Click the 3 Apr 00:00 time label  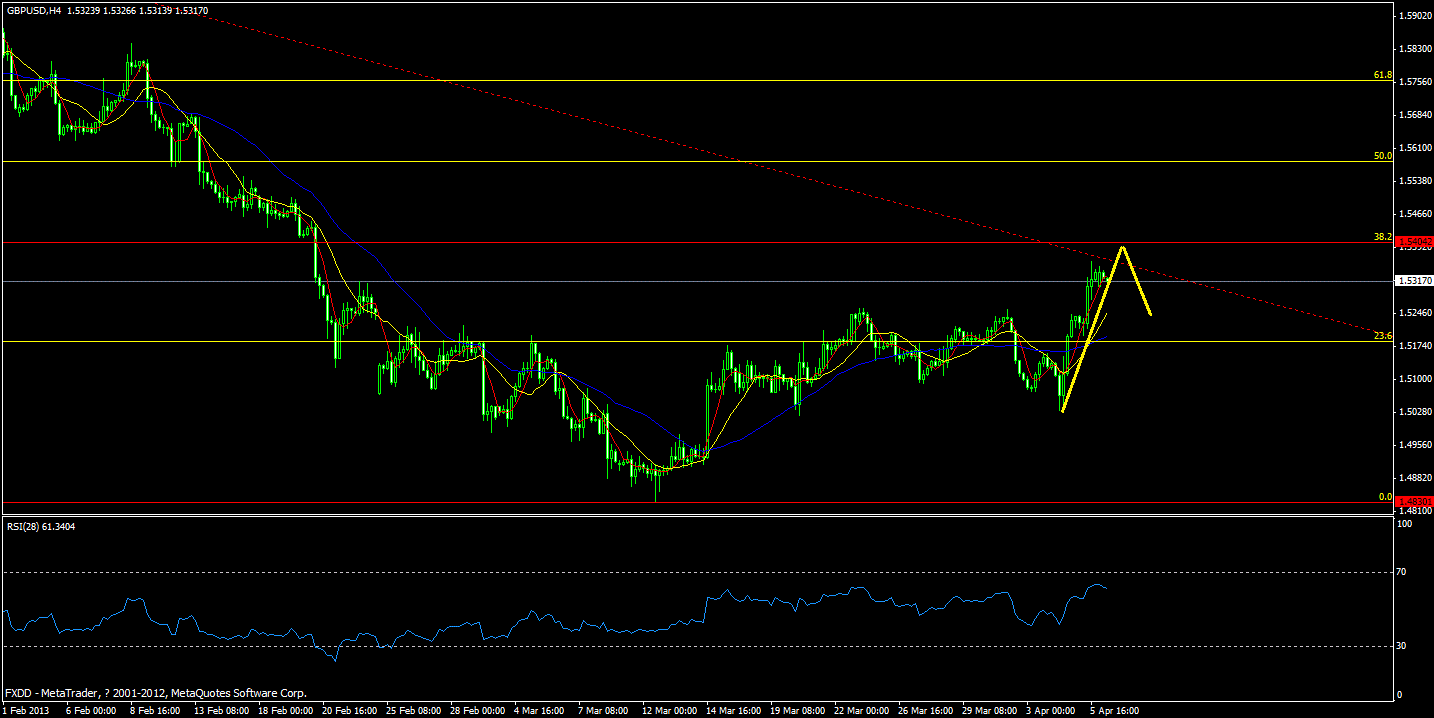click(1051, 711)
